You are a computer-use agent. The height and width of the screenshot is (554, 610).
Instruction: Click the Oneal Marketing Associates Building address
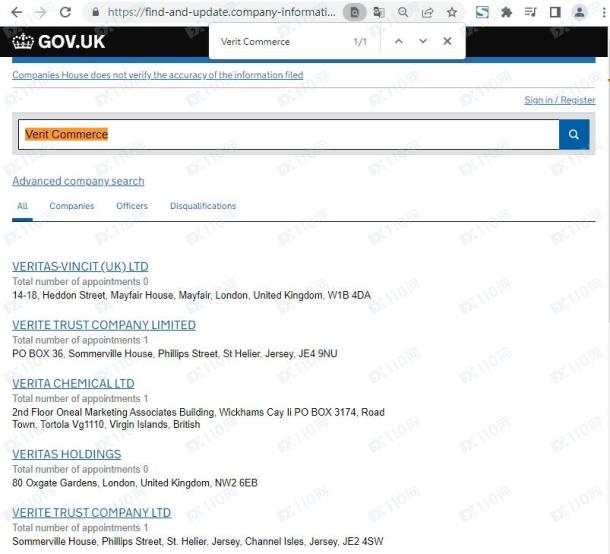[x=198, y=418]
